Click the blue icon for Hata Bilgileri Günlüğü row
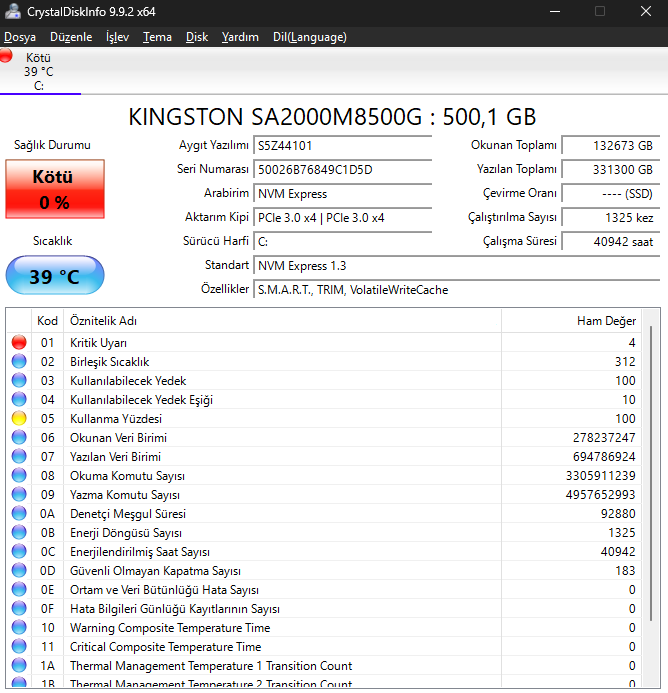 click(x=19, y=608)
